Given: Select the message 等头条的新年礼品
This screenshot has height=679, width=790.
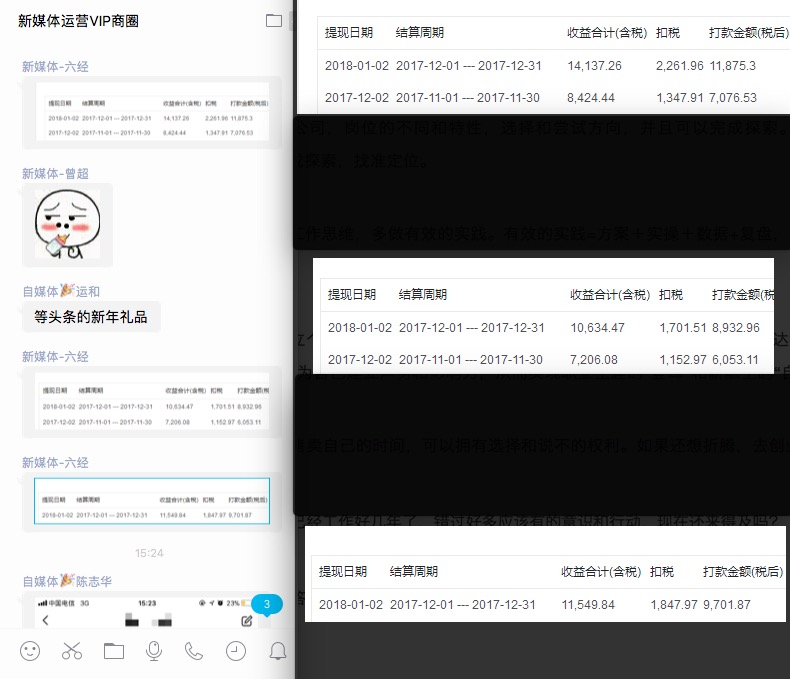Looking at the screenshot, I should pos(91,318).
